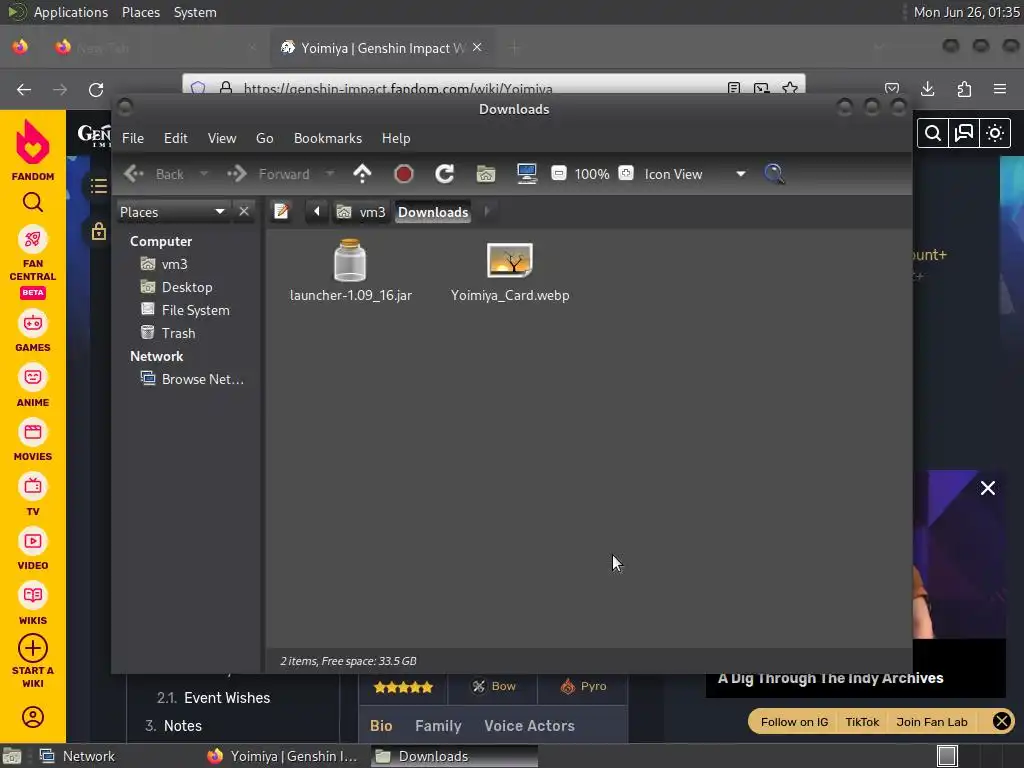Screen dimensions: 1024x768
Task: Click Fandom sidebar search icon
Action: tap(33, 202)
